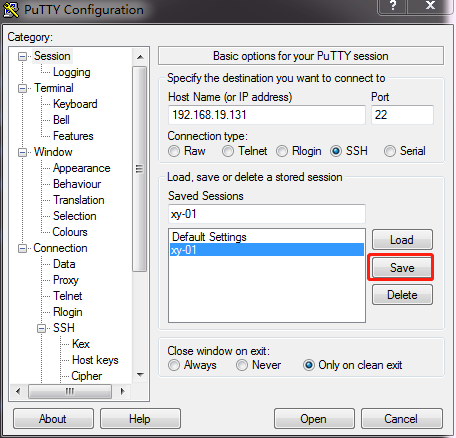Image resolution: width=456 pixels, height=438 pixels.
Task: Select the Rlogin connection type radio
Action: pyautogui.click(x=282, y=151)
